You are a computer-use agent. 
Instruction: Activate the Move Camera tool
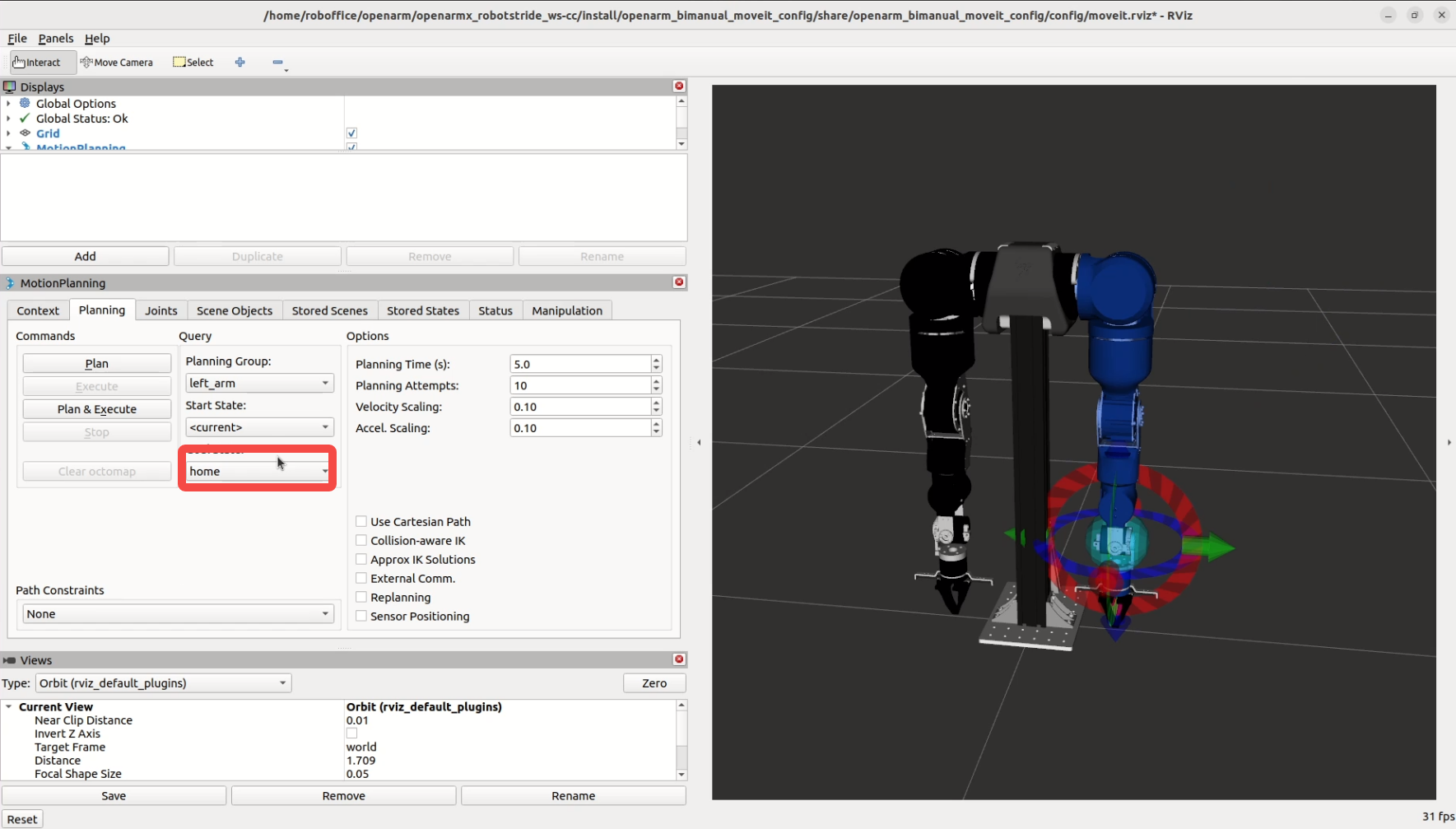(117, 63)
